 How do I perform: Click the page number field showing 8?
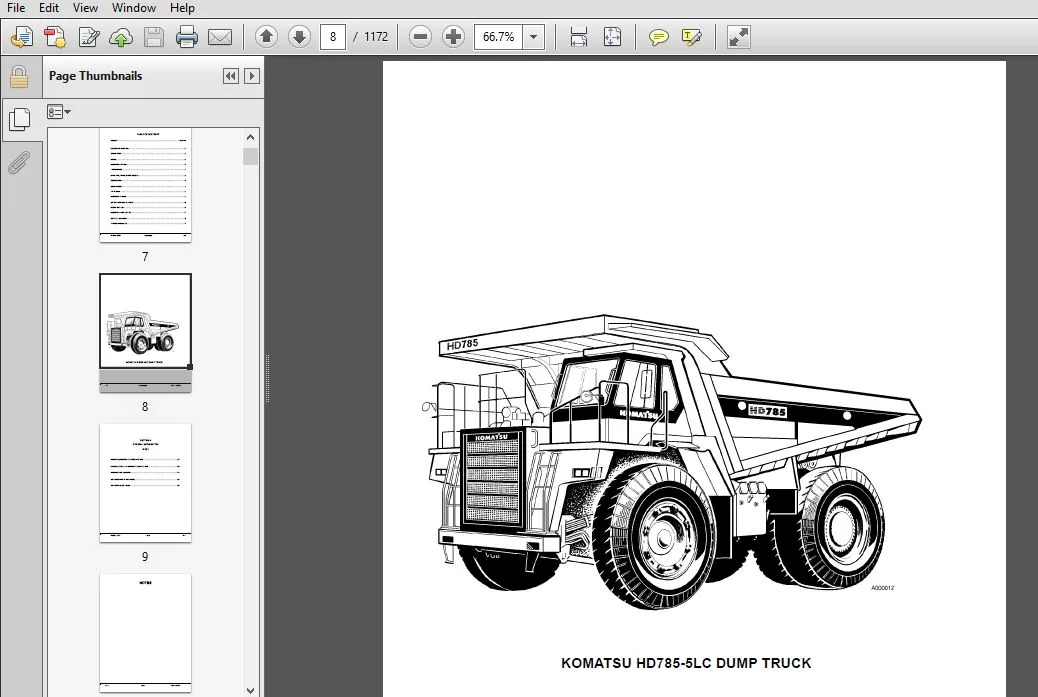coord(333,36)
